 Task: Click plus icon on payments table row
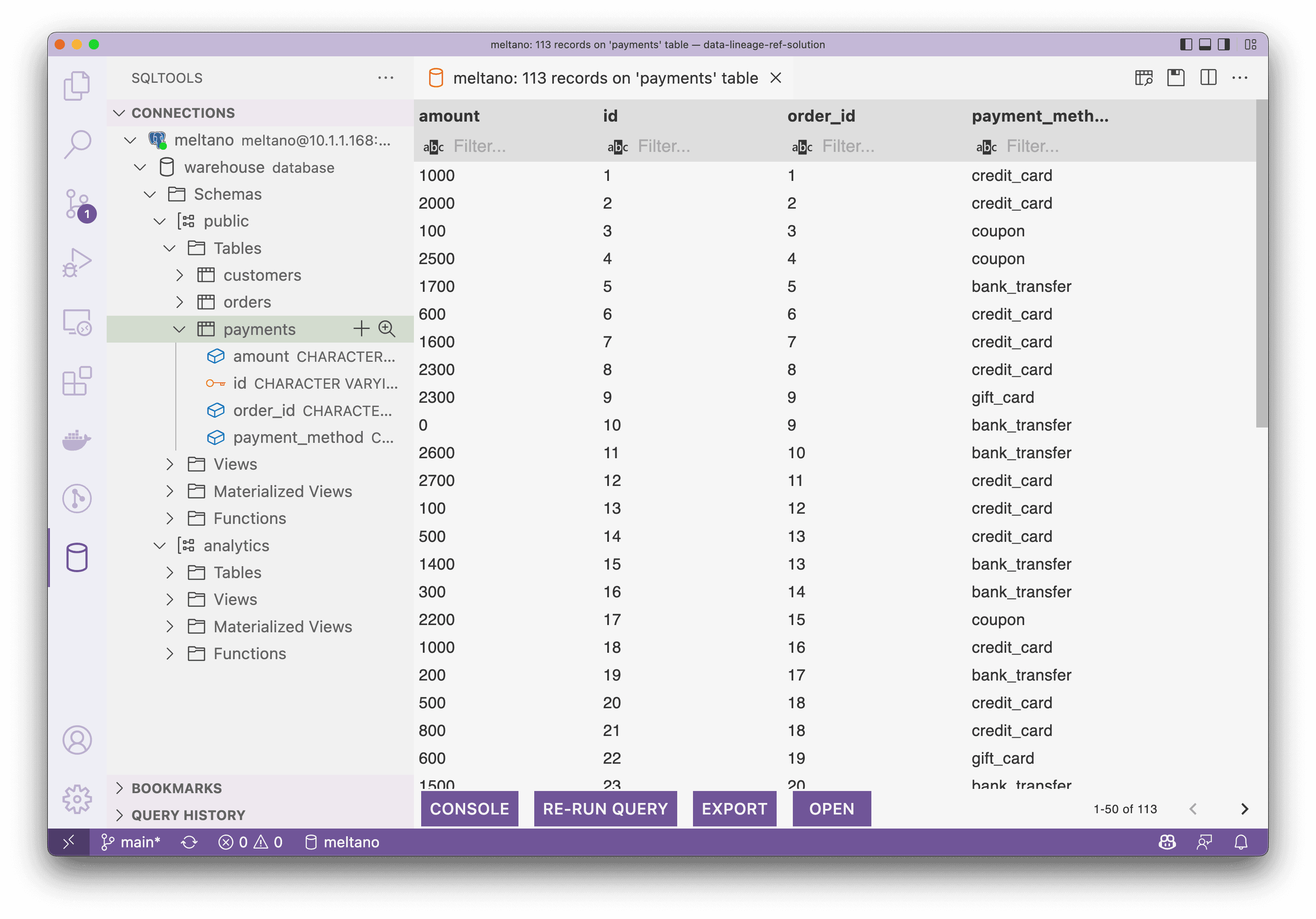click(x=361, y=329)
